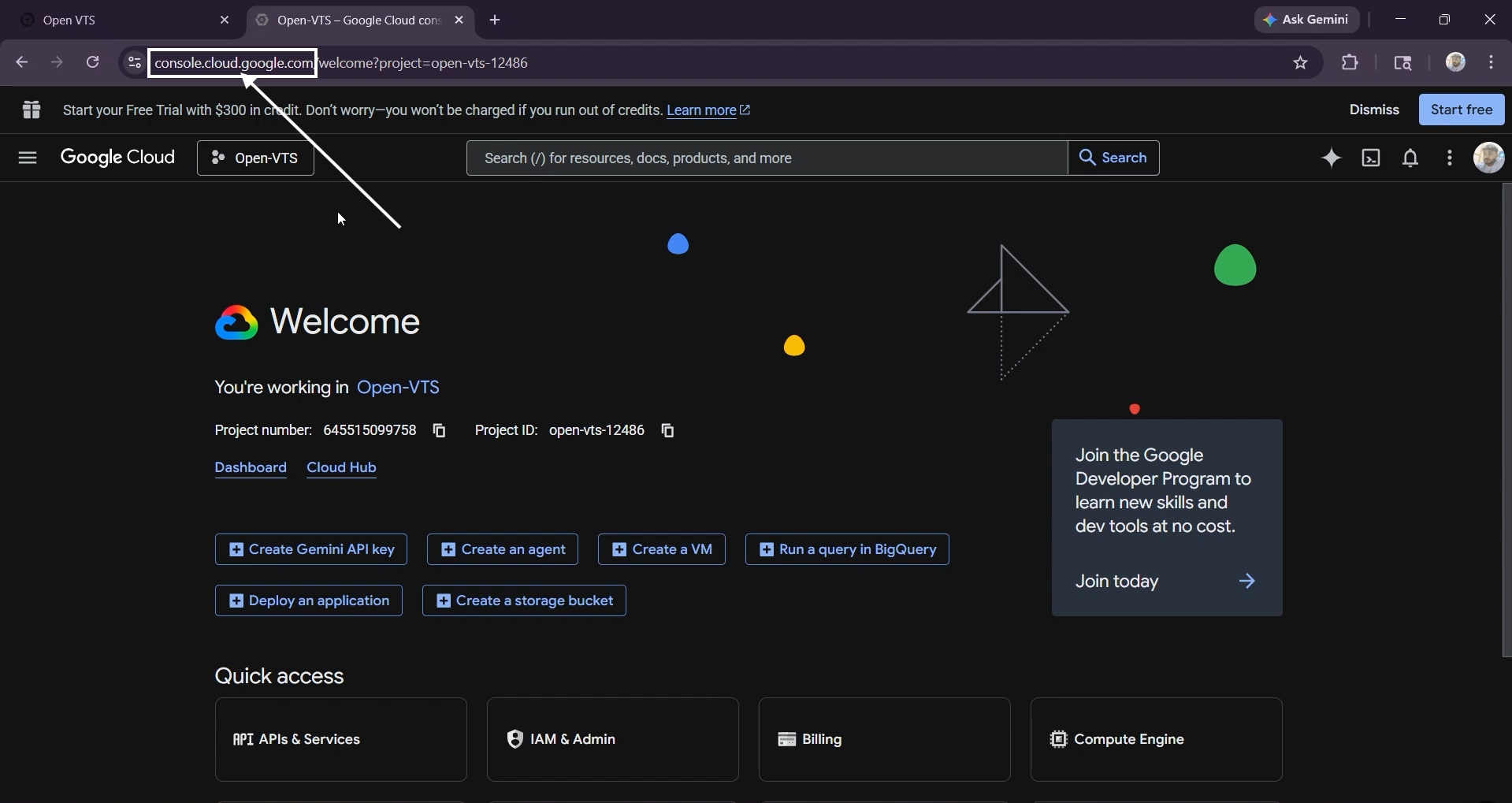Screen dimensions: 1512x803
Task: Click the arrow on Join today card
Action: (1247, 582)
